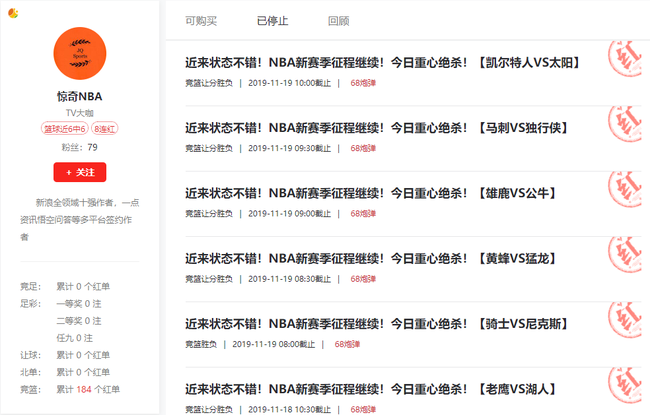Click the 2019-11-19 10:00截止 deadline

click(290, 83)
